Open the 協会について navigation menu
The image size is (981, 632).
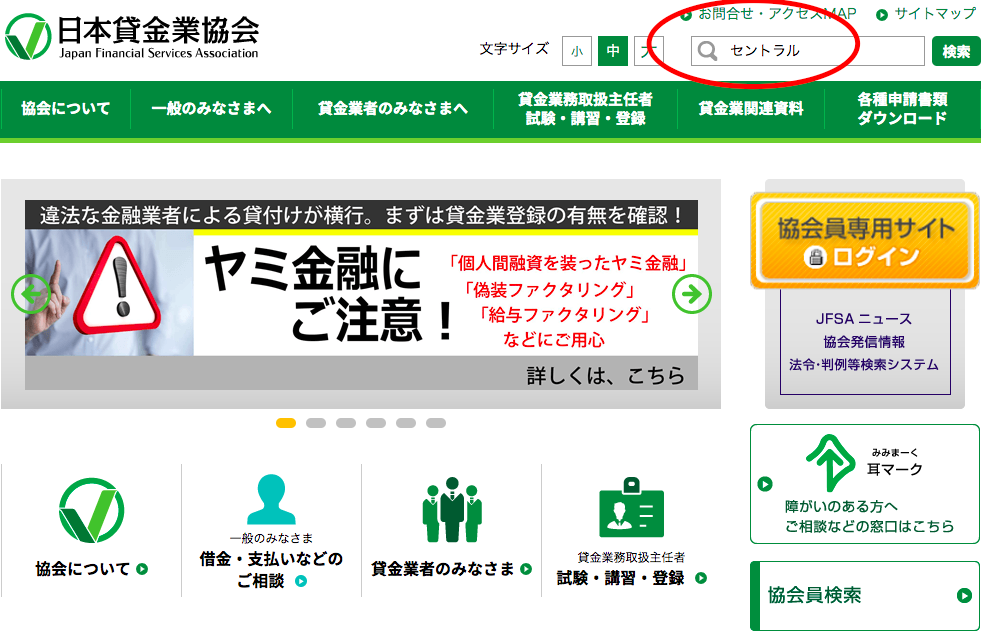click(66, 109)
